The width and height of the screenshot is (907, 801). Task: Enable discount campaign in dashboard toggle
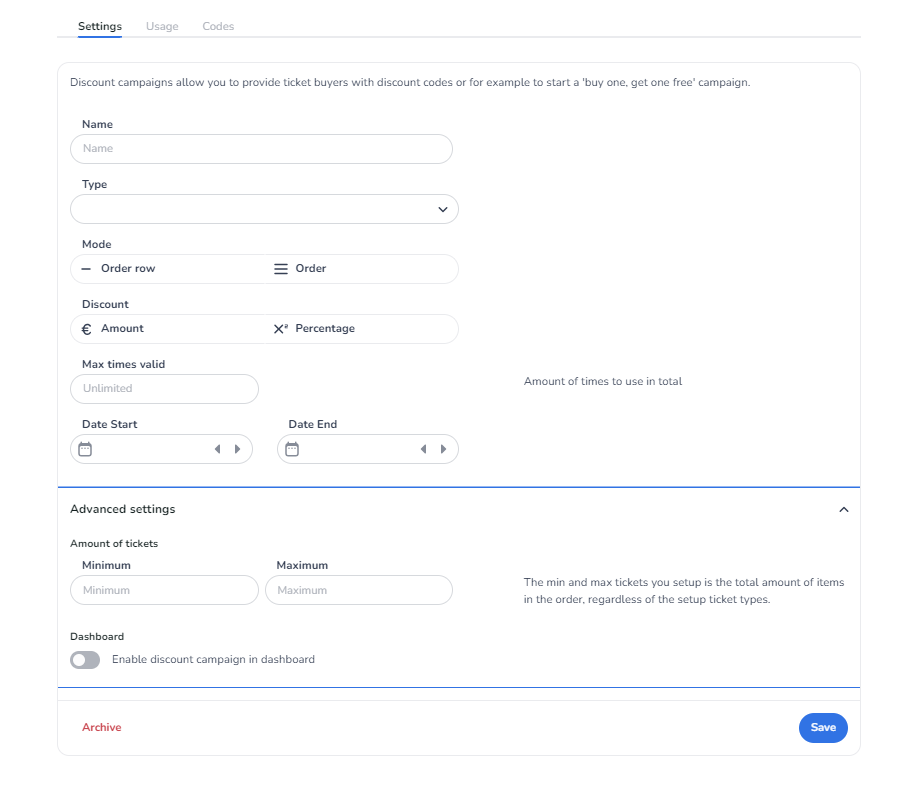coord(85,660)
